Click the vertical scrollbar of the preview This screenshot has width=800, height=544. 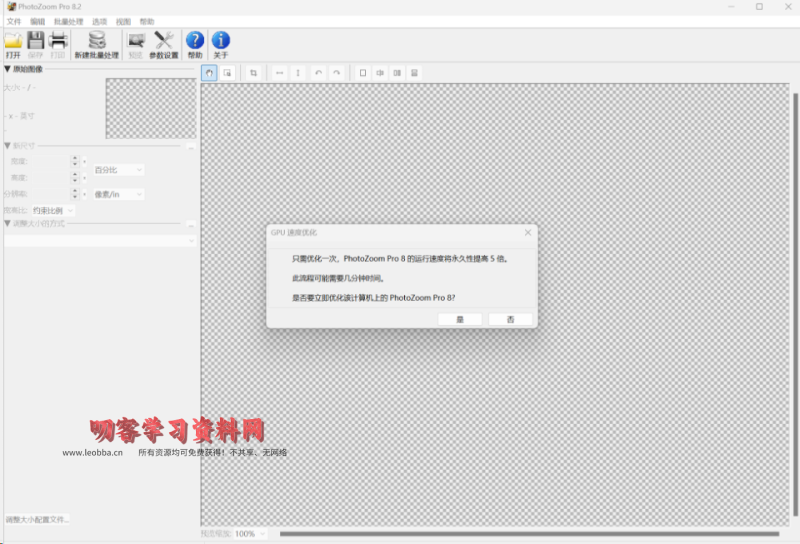point(795,304)
